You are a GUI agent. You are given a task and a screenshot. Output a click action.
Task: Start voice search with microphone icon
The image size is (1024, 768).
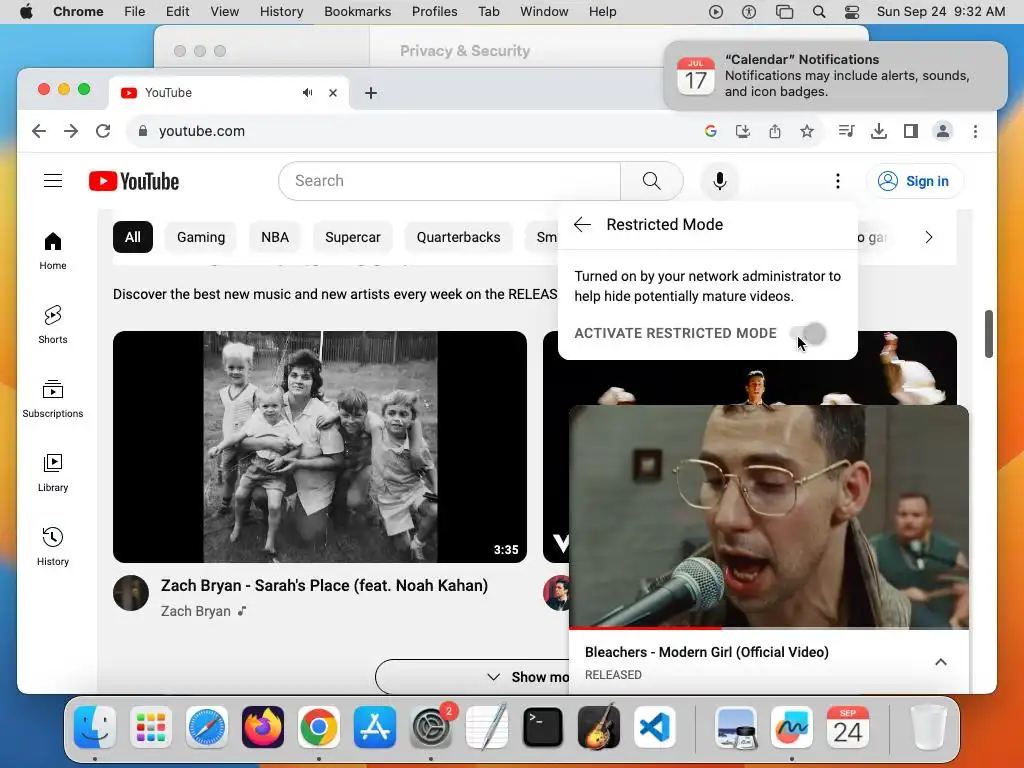(x=720, y=181)
